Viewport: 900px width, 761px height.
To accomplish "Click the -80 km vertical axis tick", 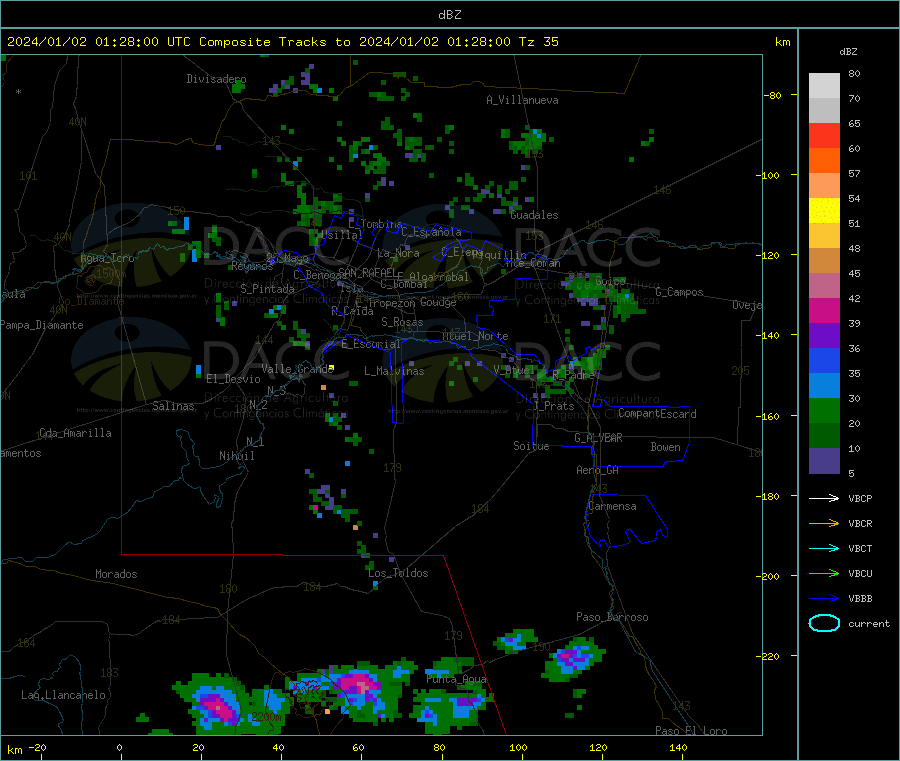I will (773, 95).
